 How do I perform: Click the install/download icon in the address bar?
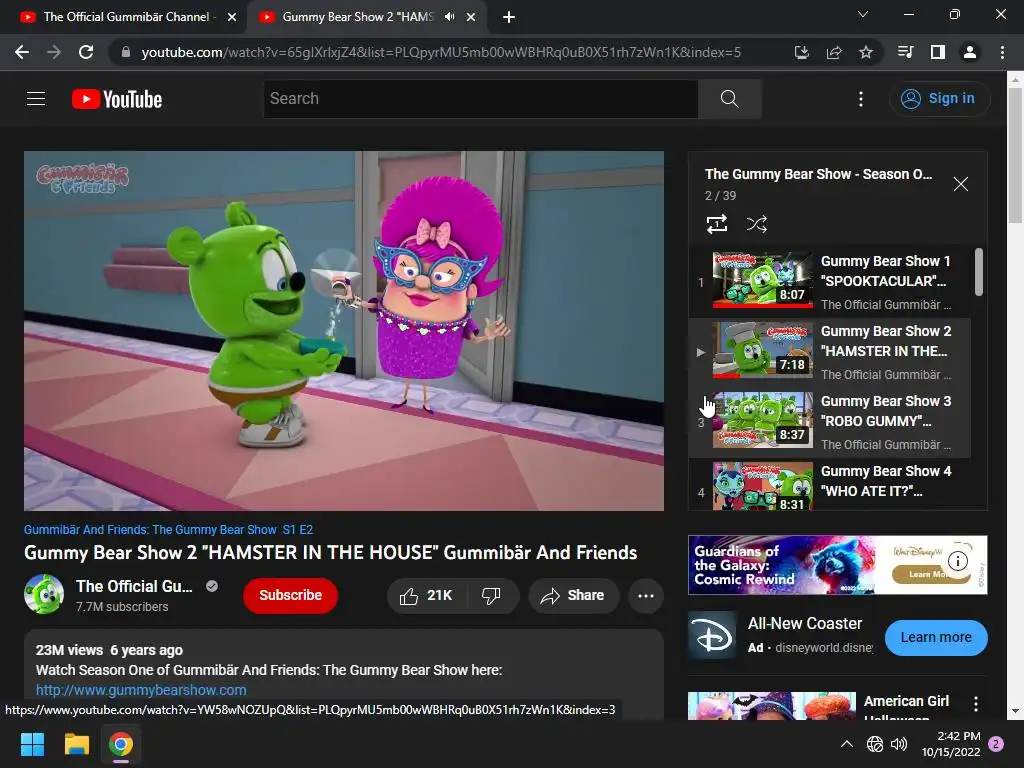802,52
